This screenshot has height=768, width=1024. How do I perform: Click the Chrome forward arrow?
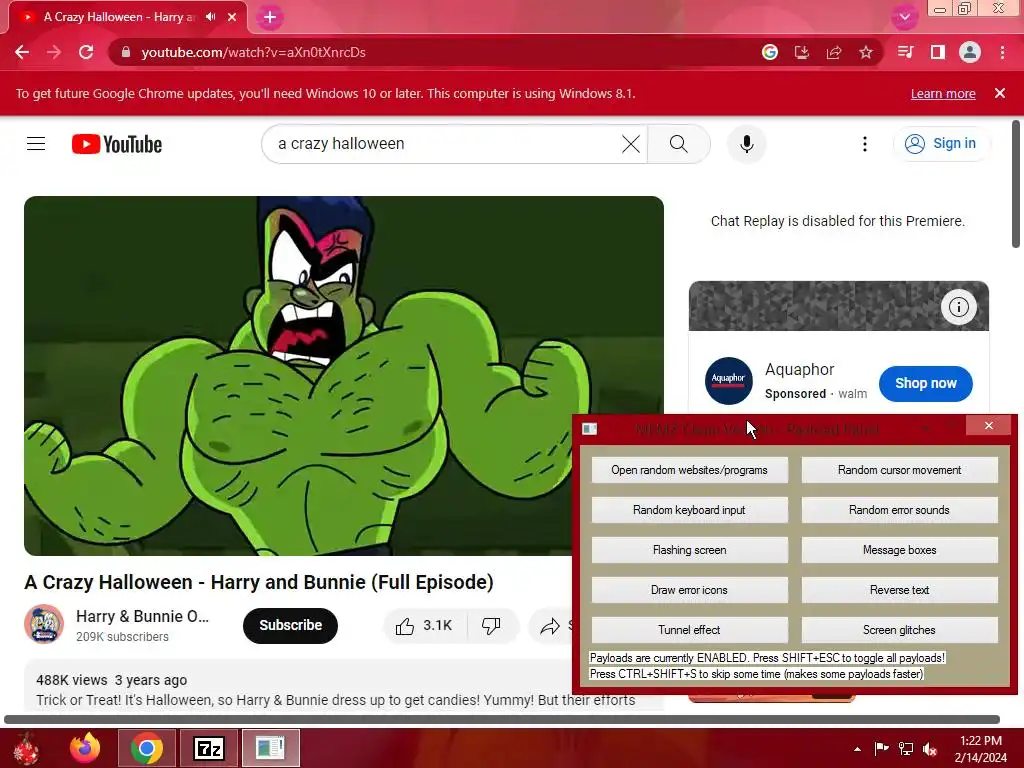click(x=54, y=52)
